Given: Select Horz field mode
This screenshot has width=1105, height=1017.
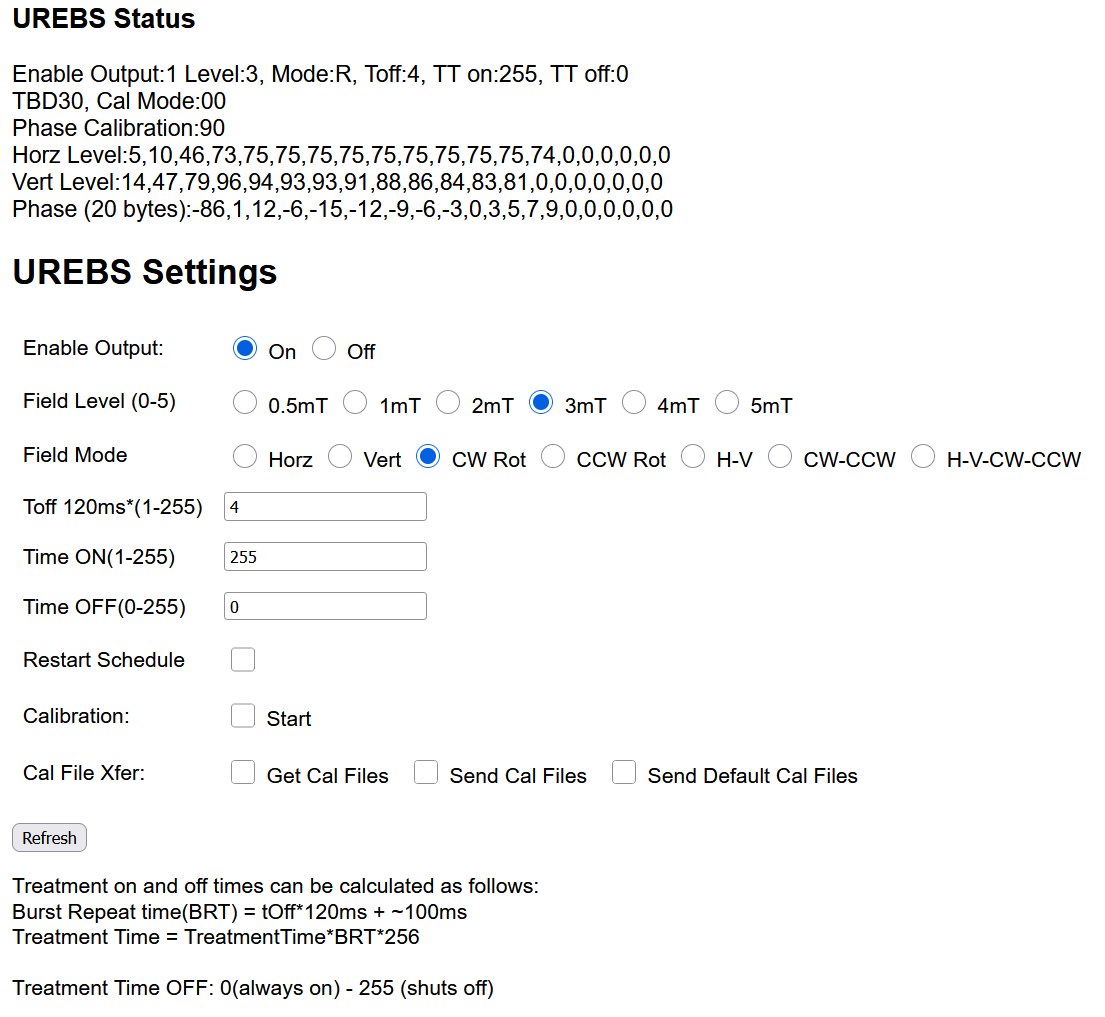Looking at the screenshot, I should [x=245, y=457].
